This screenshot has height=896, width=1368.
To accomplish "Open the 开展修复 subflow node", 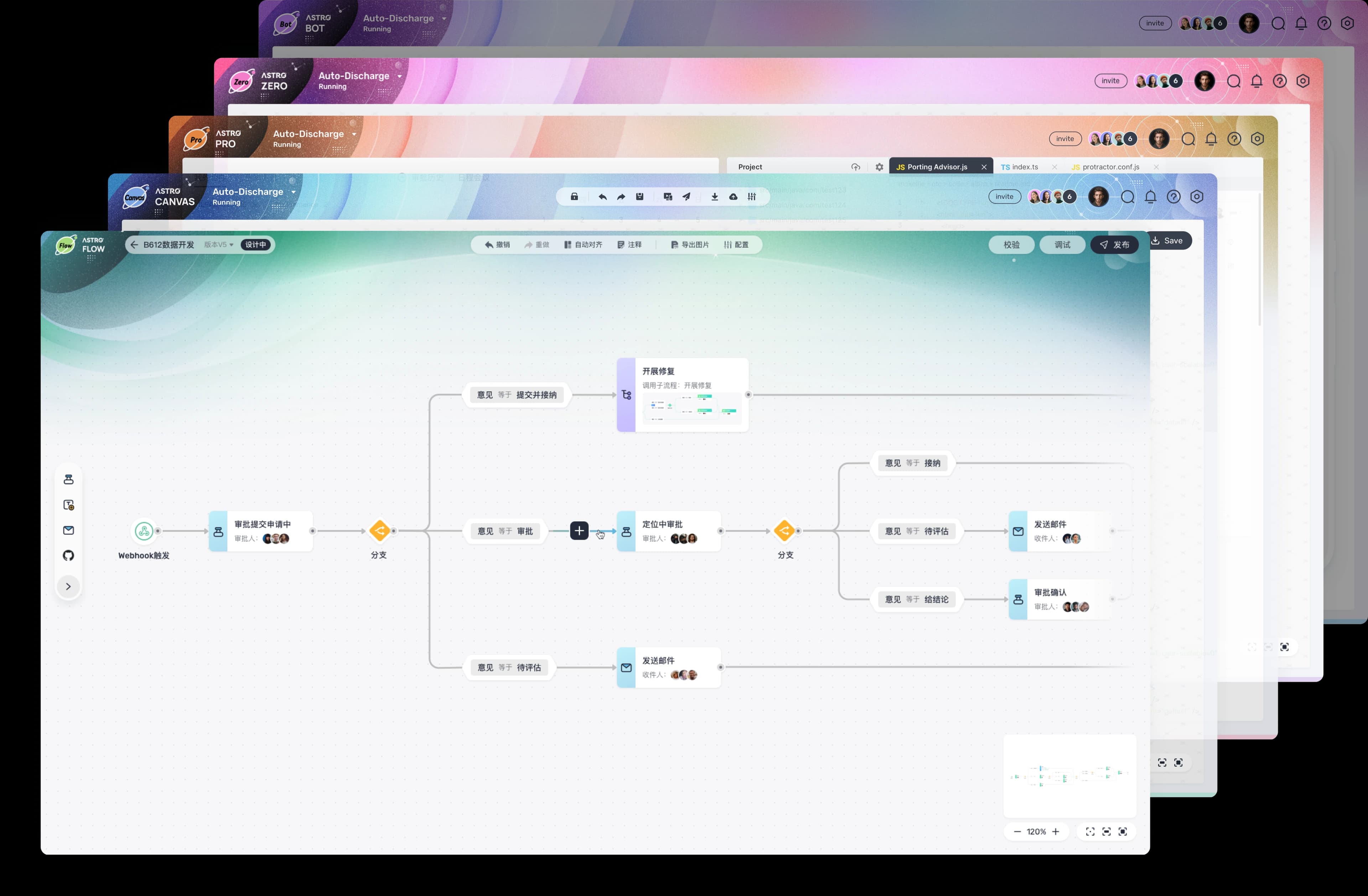I will point(683,395).
